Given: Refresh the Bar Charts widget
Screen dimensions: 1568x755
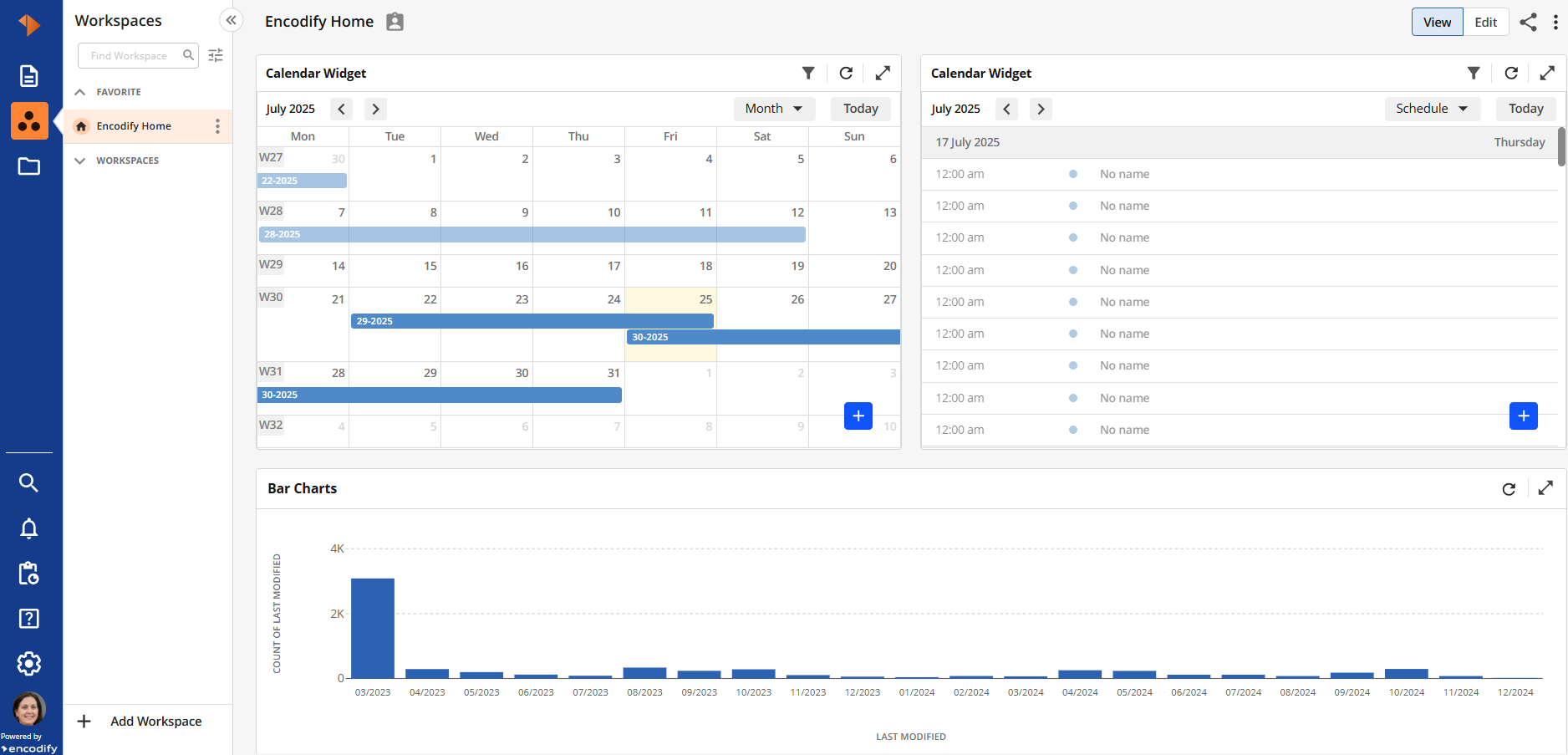Looking at the screenshot, I should [x=1509, y=488].
